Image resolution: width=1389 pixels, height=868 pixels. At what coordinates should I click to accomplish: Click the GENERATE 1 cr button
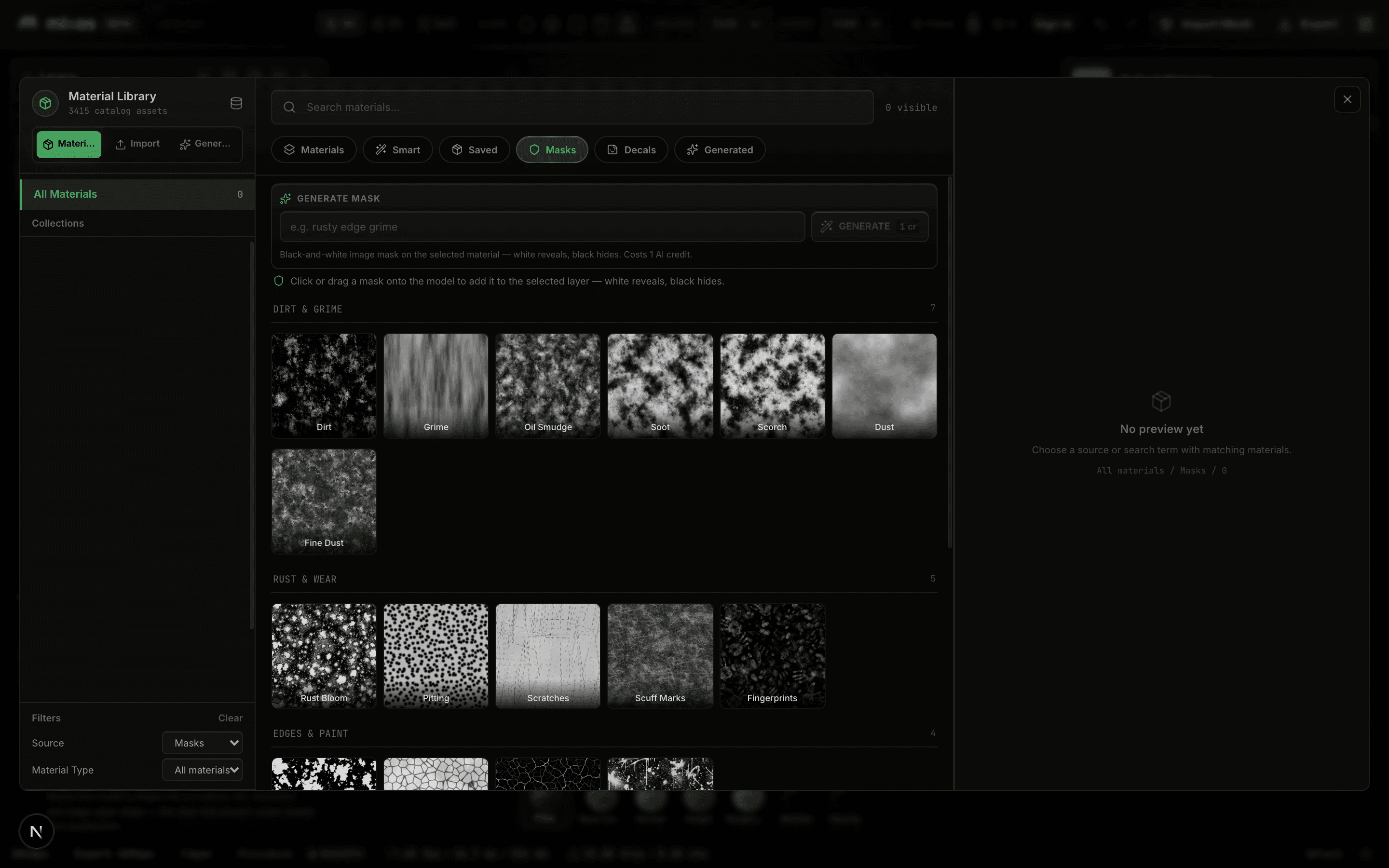pyautogui.click(x=870, y=227)
